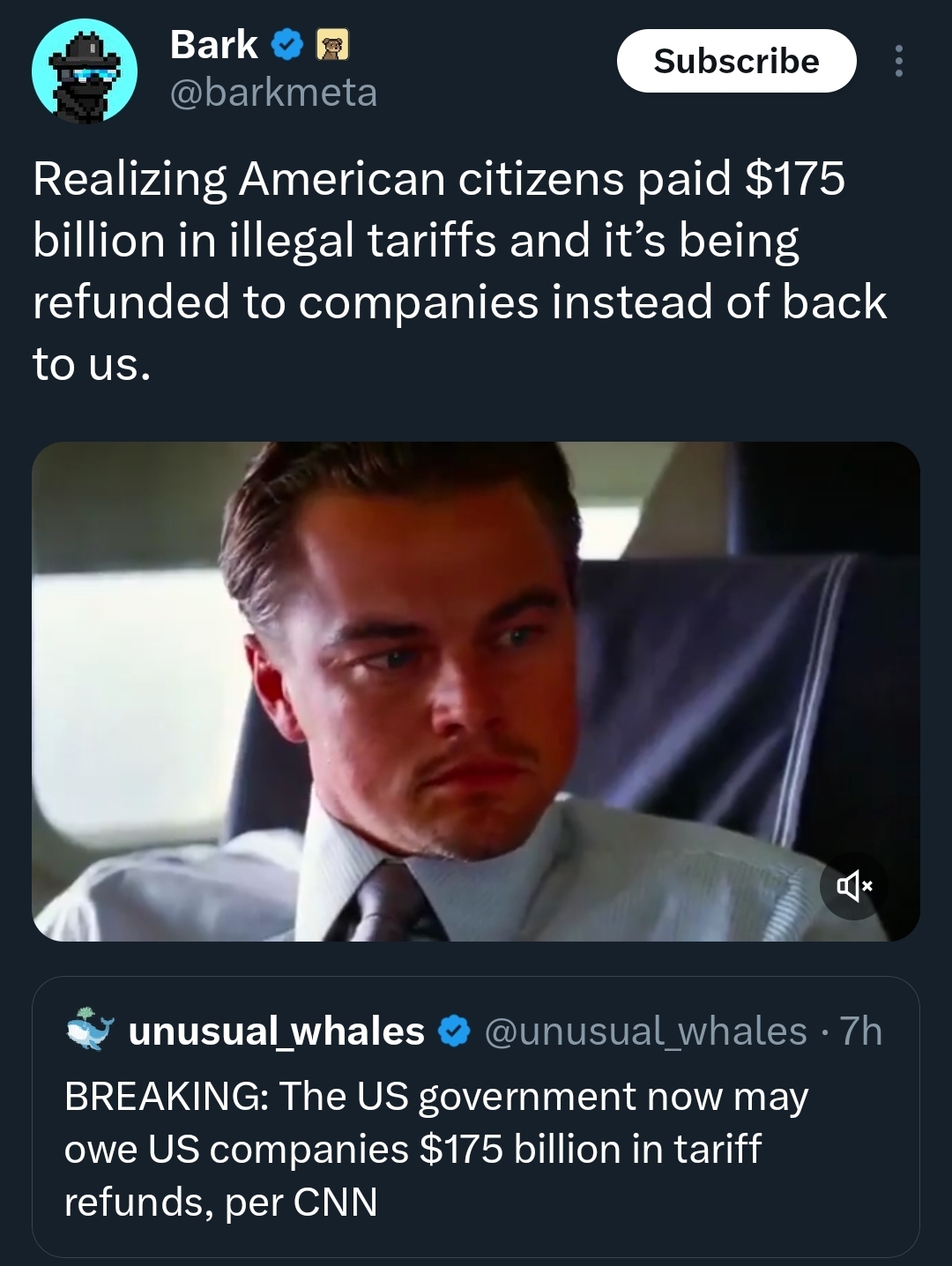Play the Leonardo DiCaprio video clip
The image size is (952, 1266).
(x=476, y=691)
